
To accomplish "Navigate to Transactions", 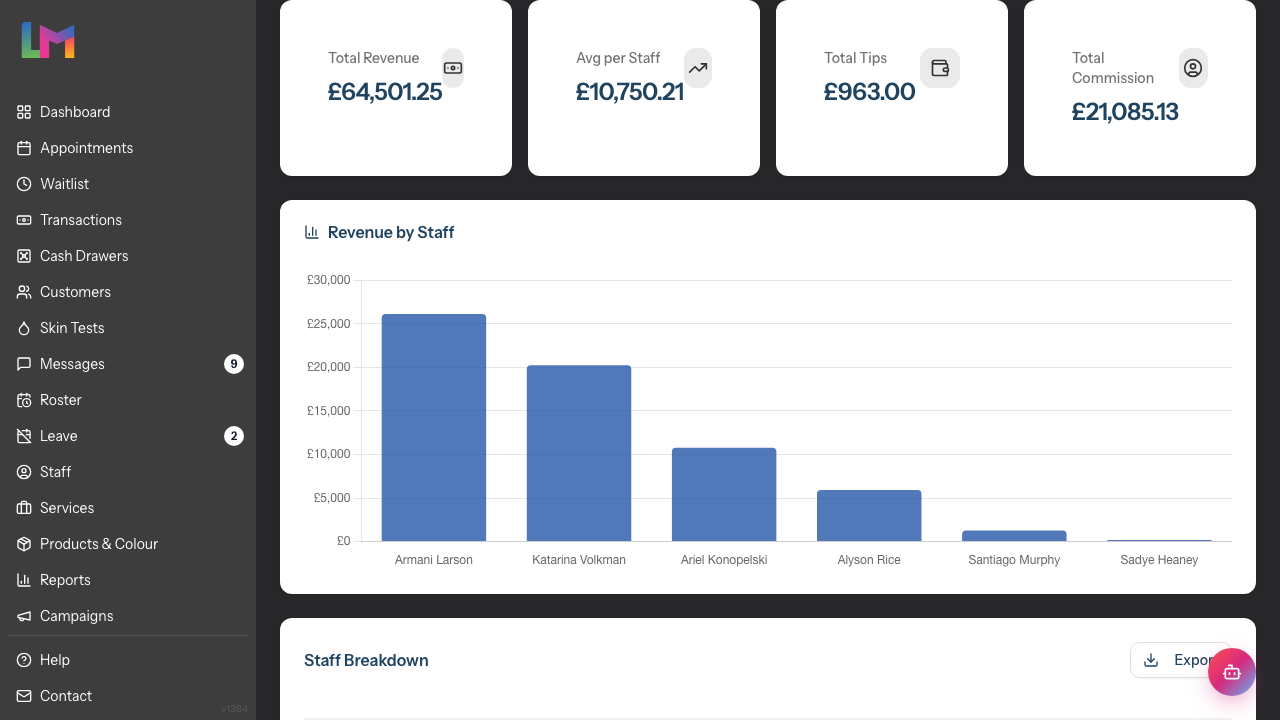I will 128,220.
